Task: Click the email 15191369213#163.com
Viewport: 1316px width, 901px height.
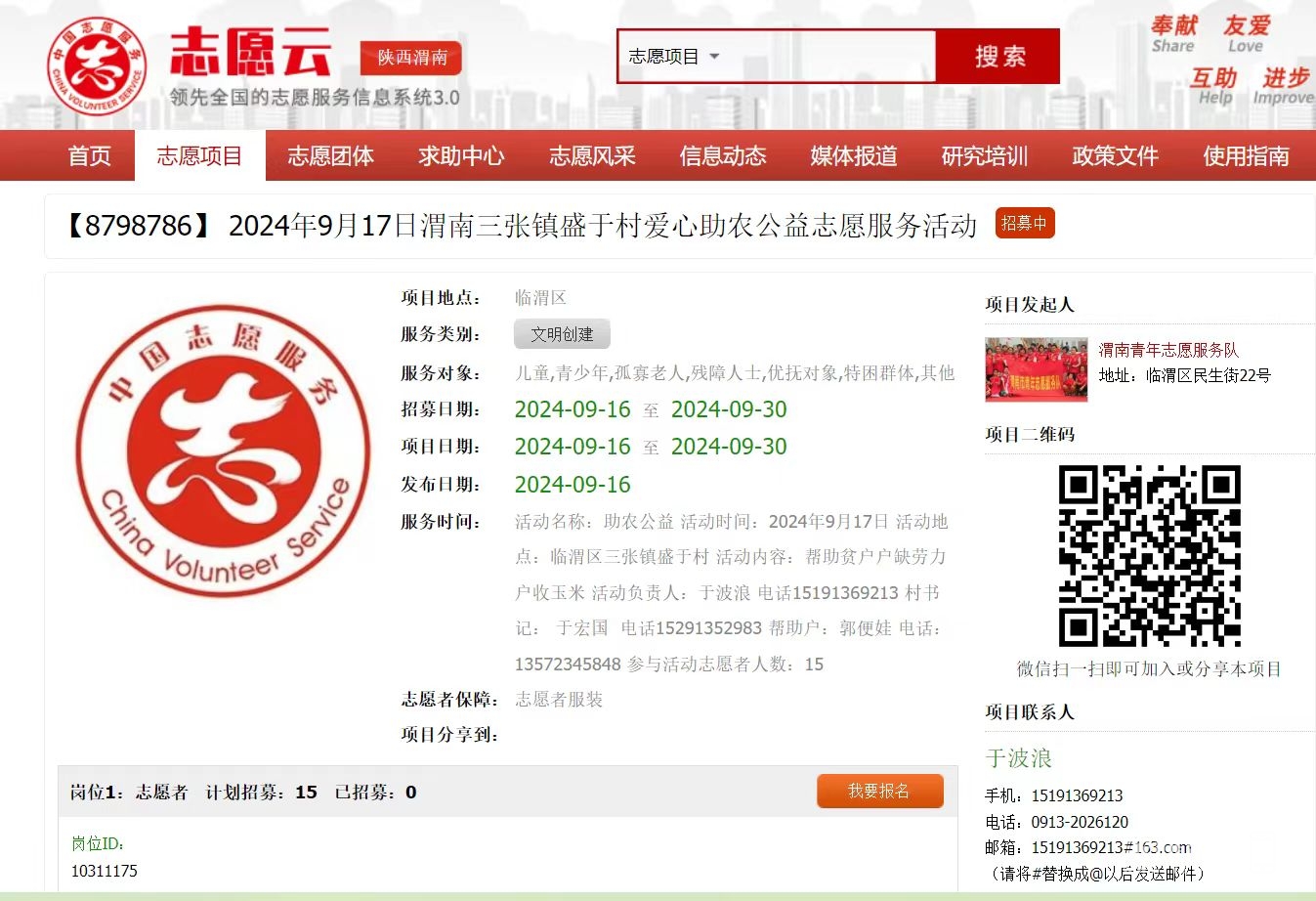Action: click(x=1112, y=848)
